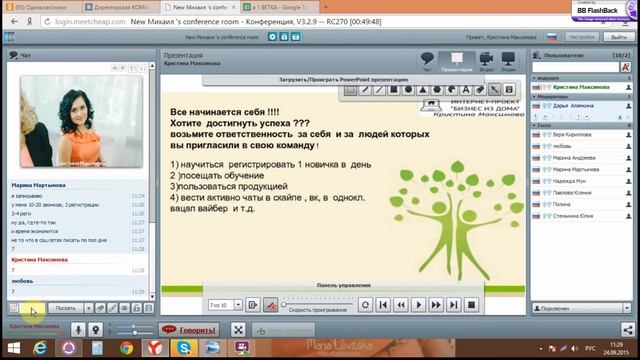Click reload button in playback control panel
The image size is (640, 360).
pyautogui.click(x=365, y=305)
